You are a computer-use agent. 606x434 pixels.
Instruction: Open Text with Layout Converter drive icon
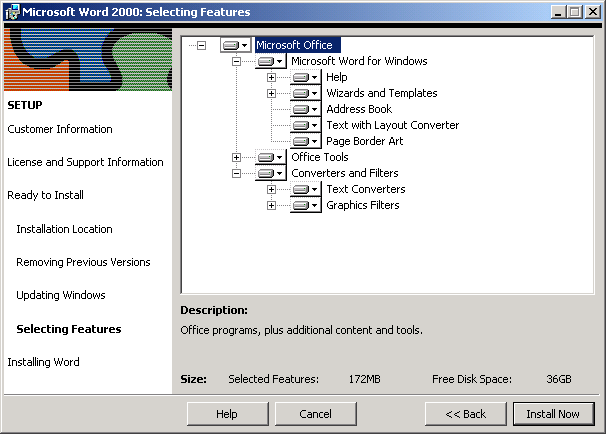306,125
